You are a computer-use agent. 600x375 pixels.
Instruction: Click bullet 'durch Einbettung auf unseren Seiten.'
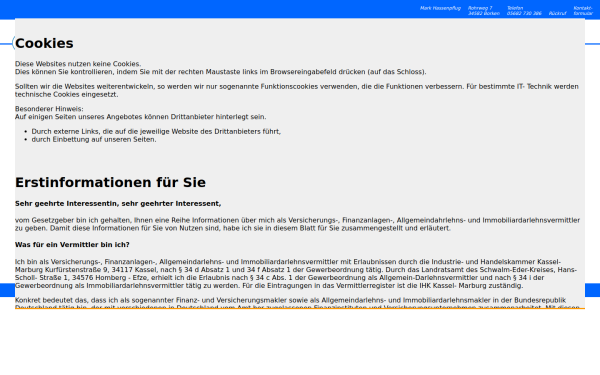(x=94, y=139)
